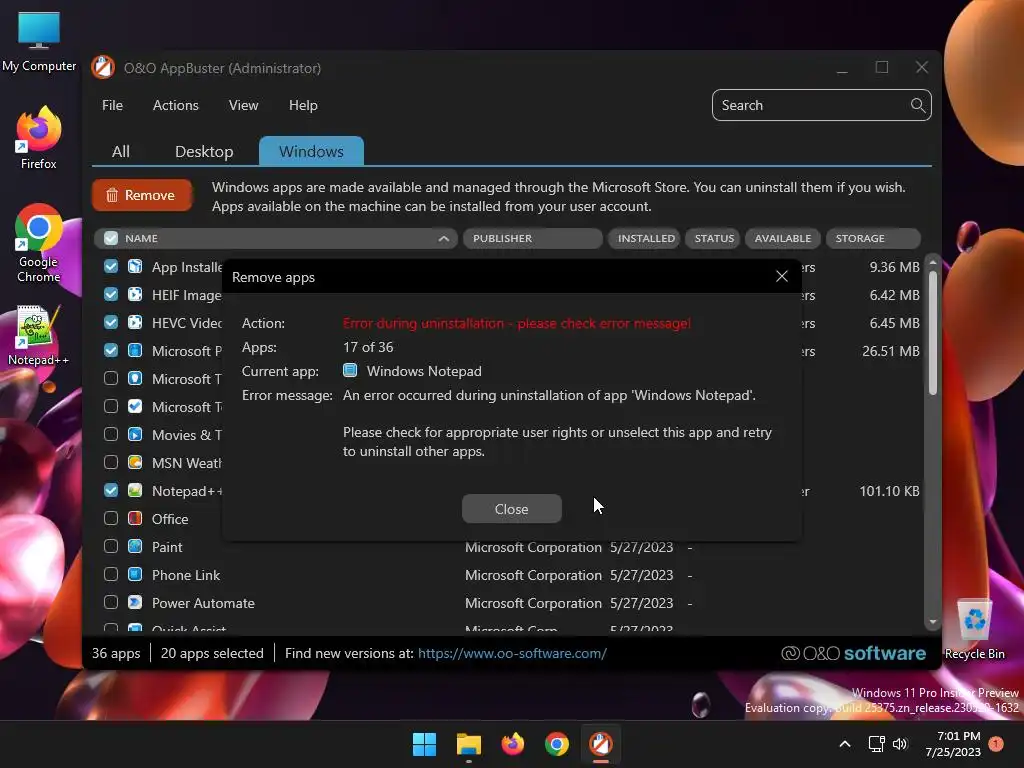Open Google Chrome desktop shortcut
1024x768 pixels.
click(39, 243)
